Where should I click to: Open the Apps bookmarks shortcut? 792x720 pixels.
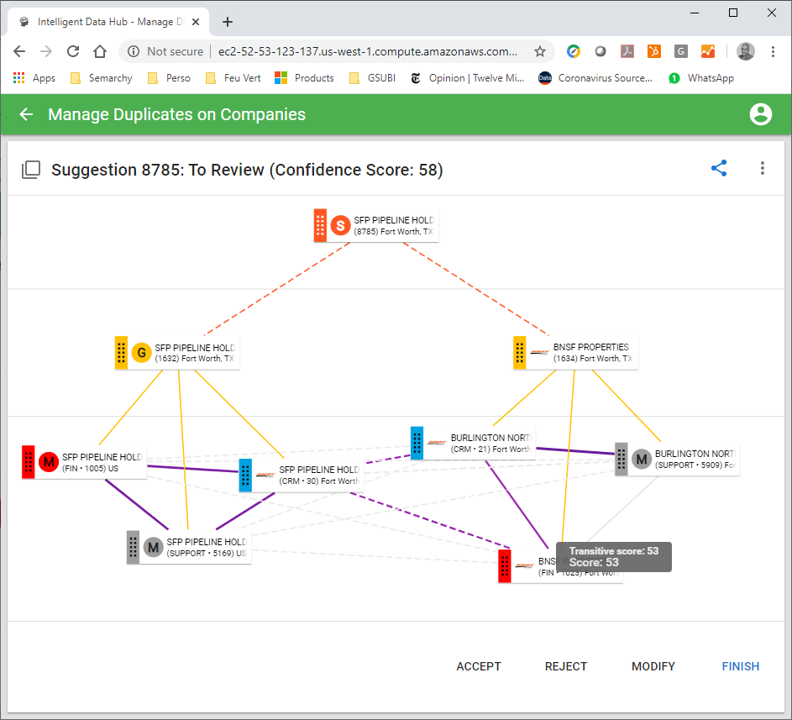[x=34, y=78]
